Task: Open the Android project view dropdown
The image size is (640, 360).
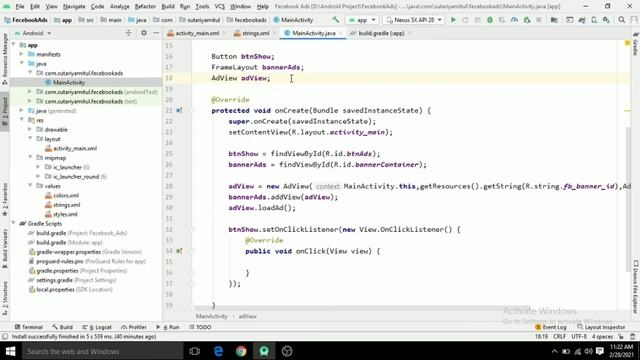Action: [33, 33]
